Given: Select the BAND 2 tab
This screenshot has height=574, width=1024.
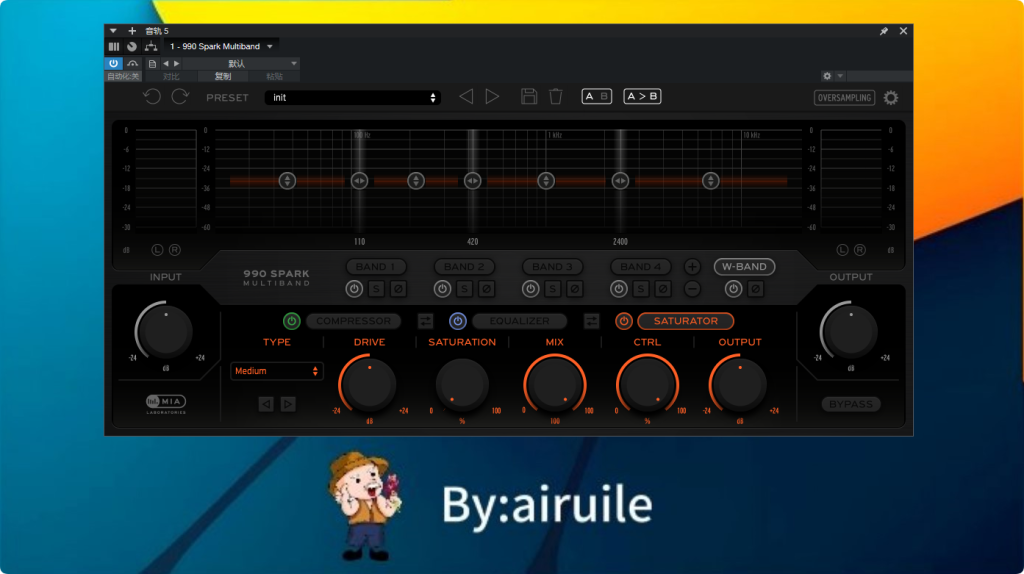Looking at the screenshot, I should point(464,266).
